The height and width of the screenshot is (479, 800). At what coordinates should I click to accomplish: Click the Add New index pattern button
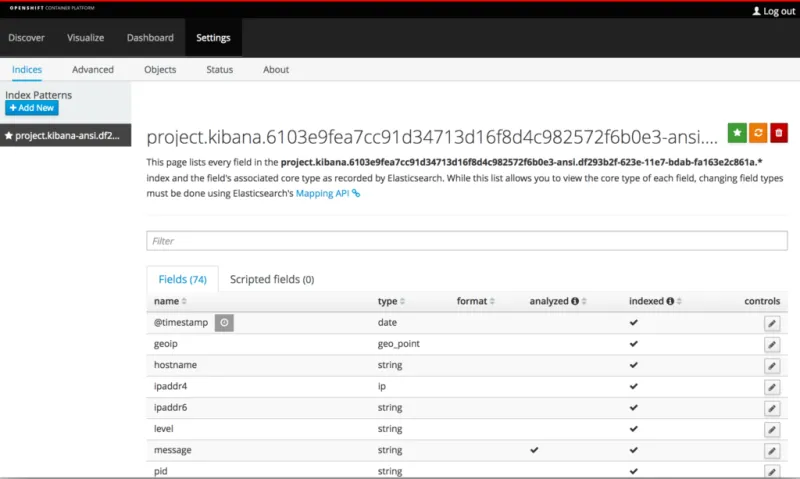(32, 107)
